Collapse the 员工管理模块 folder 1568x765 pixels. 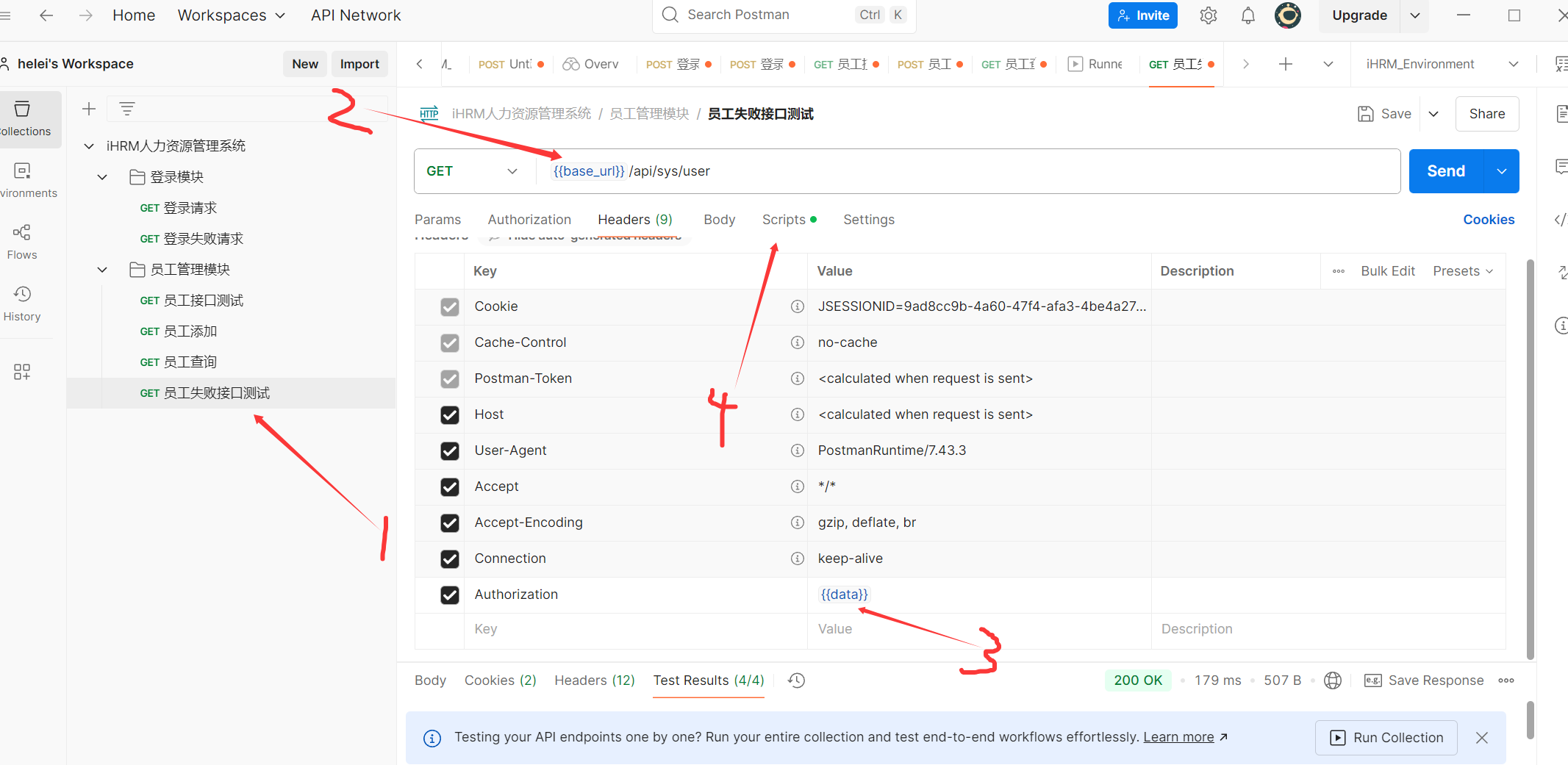(102, 270)
